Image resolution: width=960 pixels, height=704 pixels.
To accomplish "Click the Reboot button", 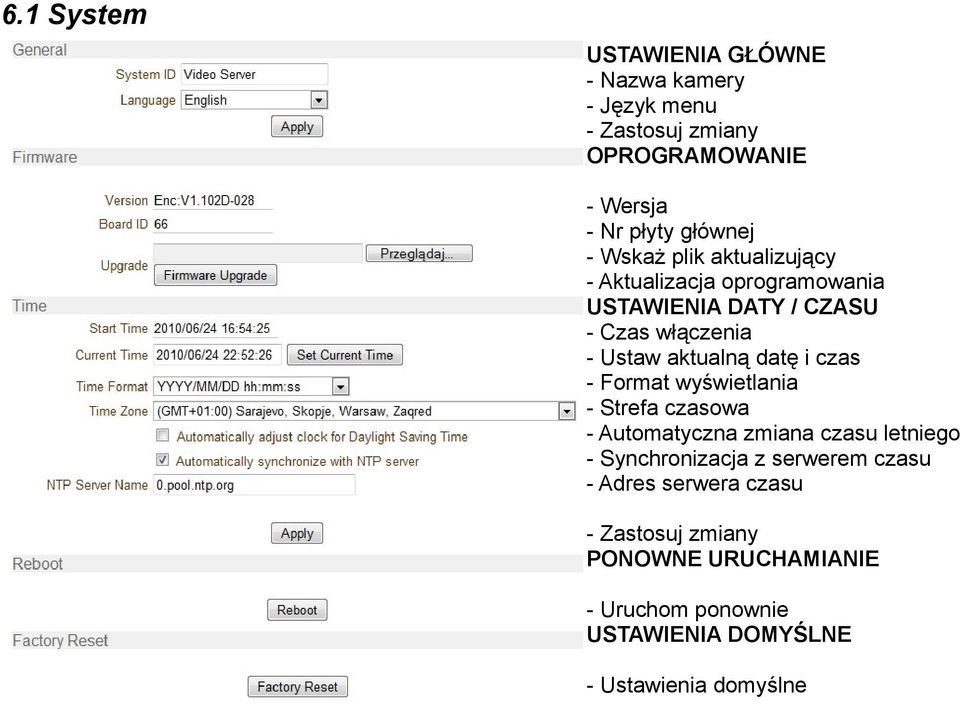I will click(x=297, y=610).
